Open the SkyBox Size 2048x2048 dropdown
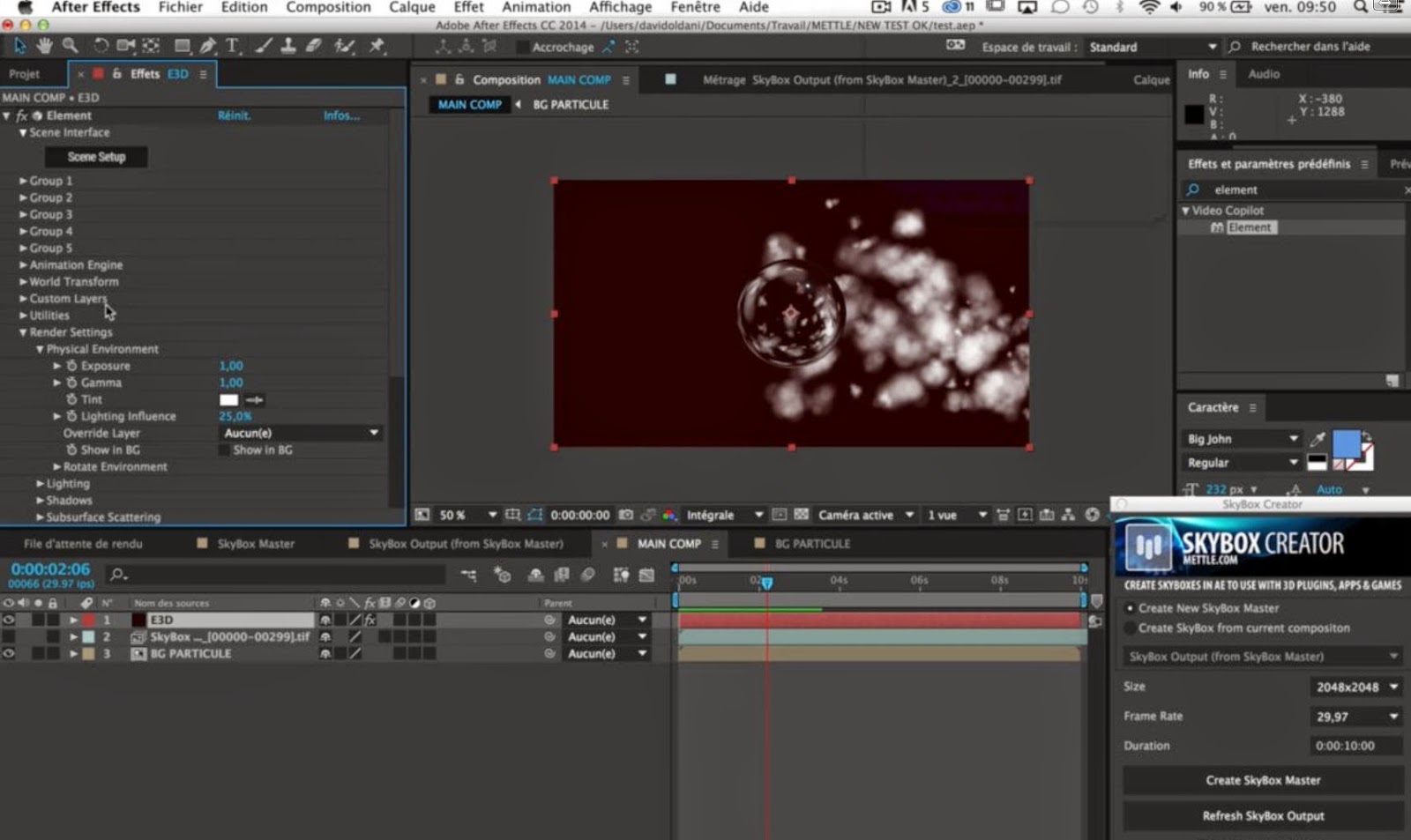Screen dimensions: 1411x840 point(1356,687)
